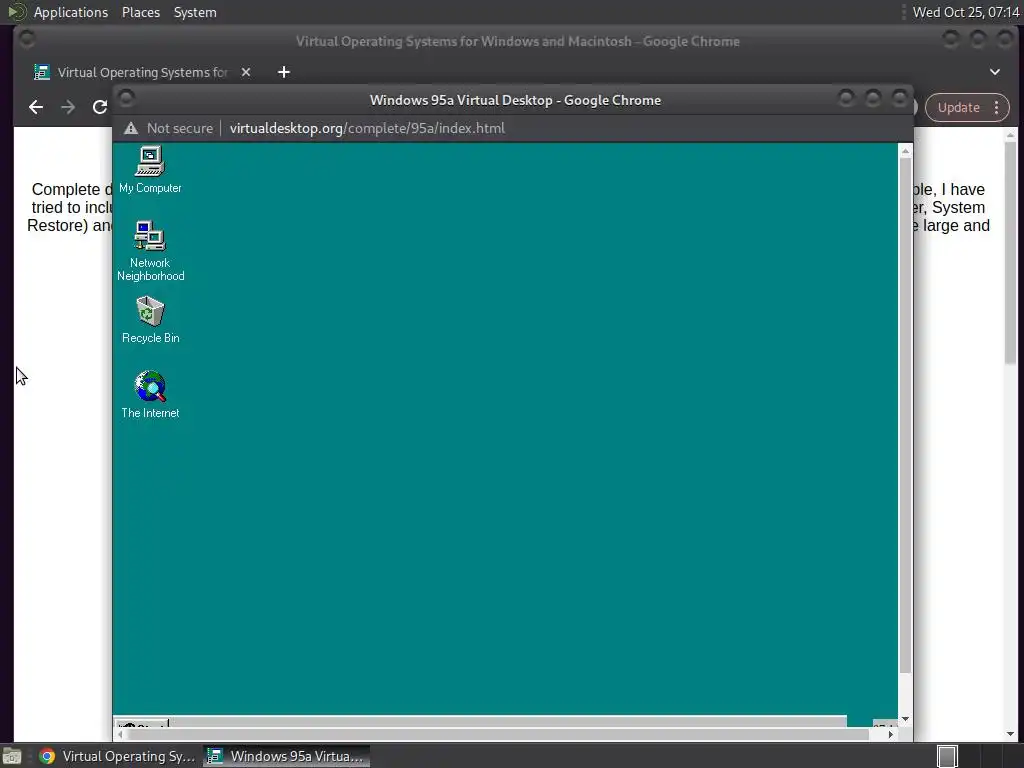Click the clock showing Wed Oct 25
The image size is (1024, 768).
[x=966, y=12]
